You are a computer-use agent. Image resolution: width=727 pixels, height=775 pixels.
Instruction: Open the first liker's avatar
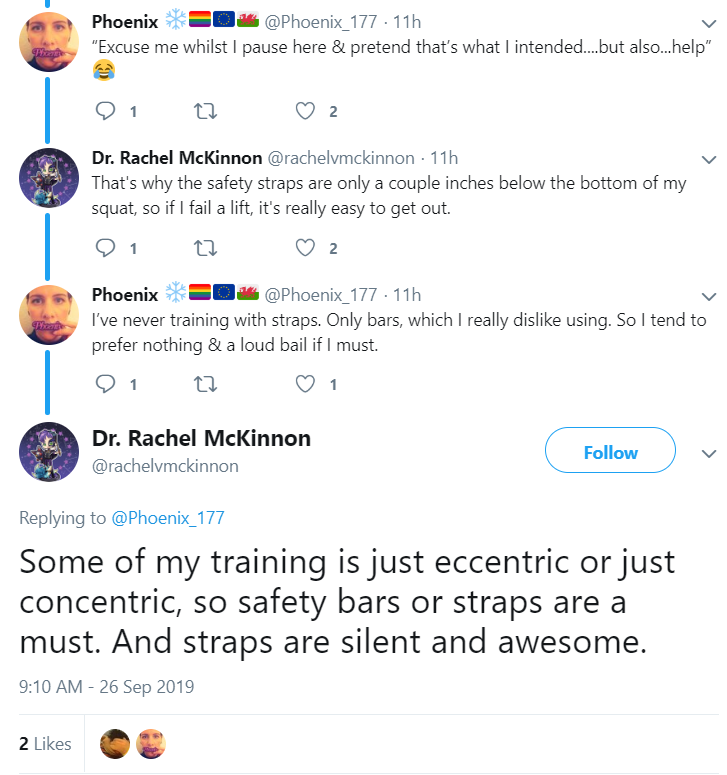tap(115, 743)
